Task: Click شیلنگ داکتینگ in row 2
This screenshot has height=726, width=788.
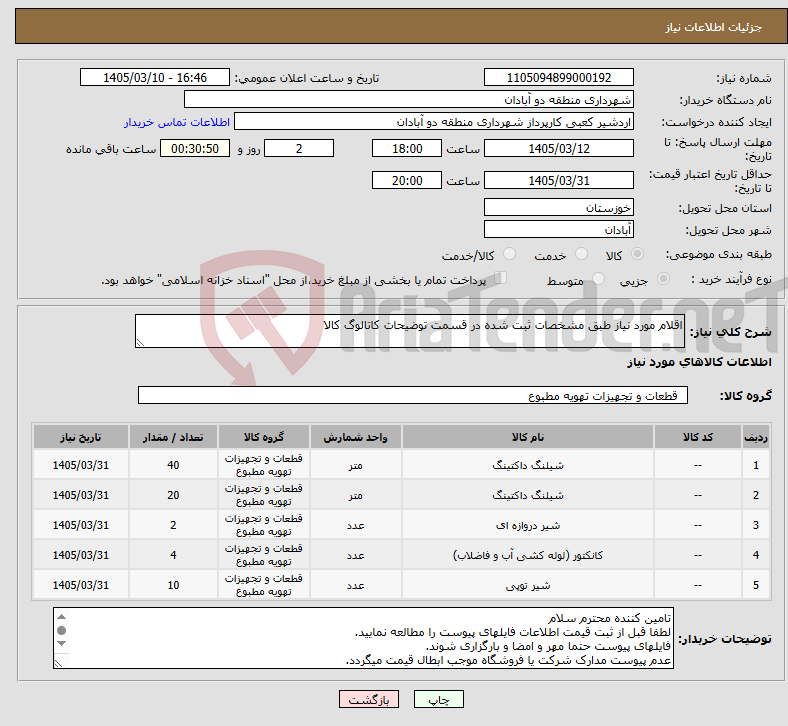Action: (528, 495)
